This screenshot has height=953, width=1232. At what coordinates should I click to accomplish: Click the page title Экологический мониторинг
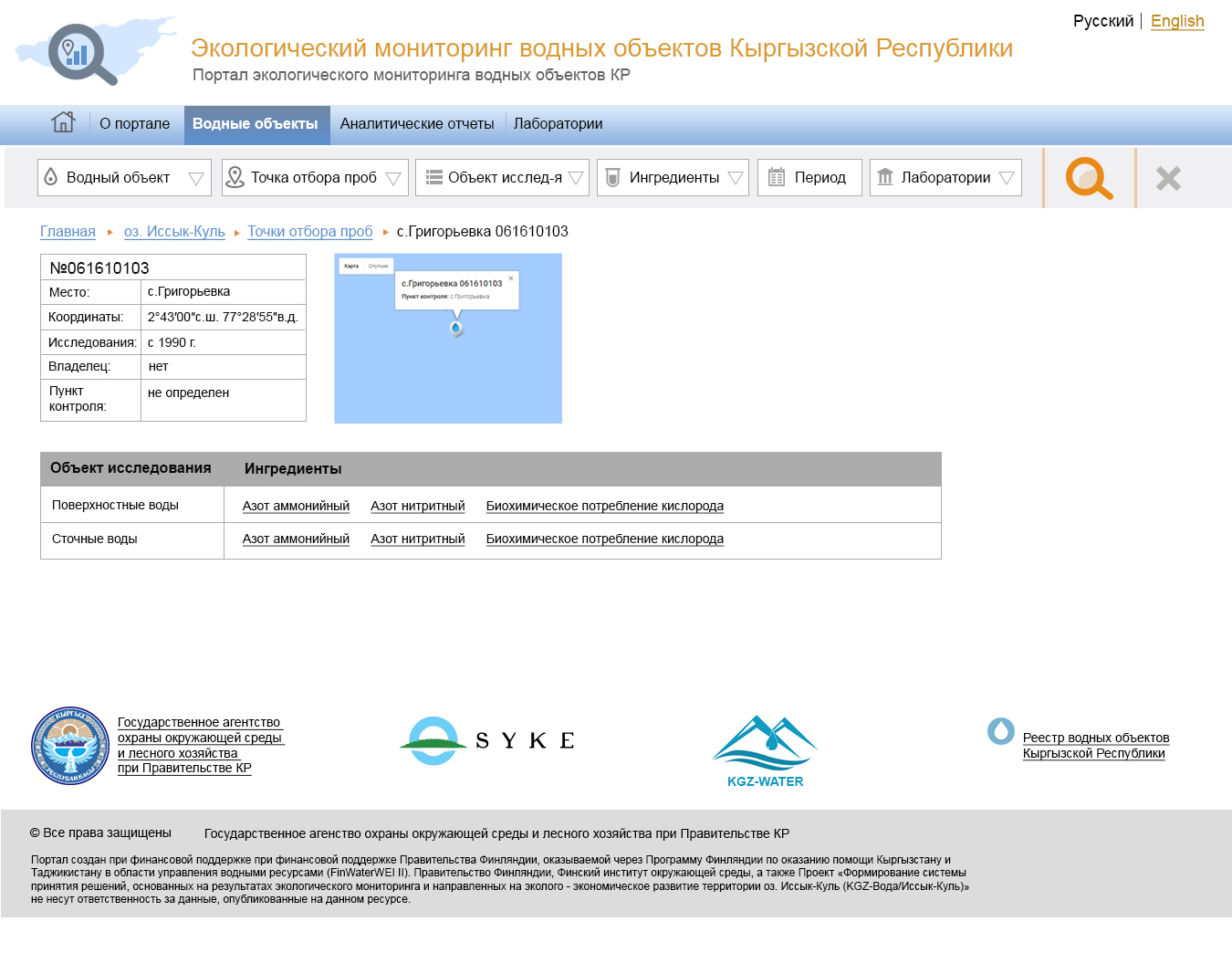pyautogui.click(x=602, y=48)
